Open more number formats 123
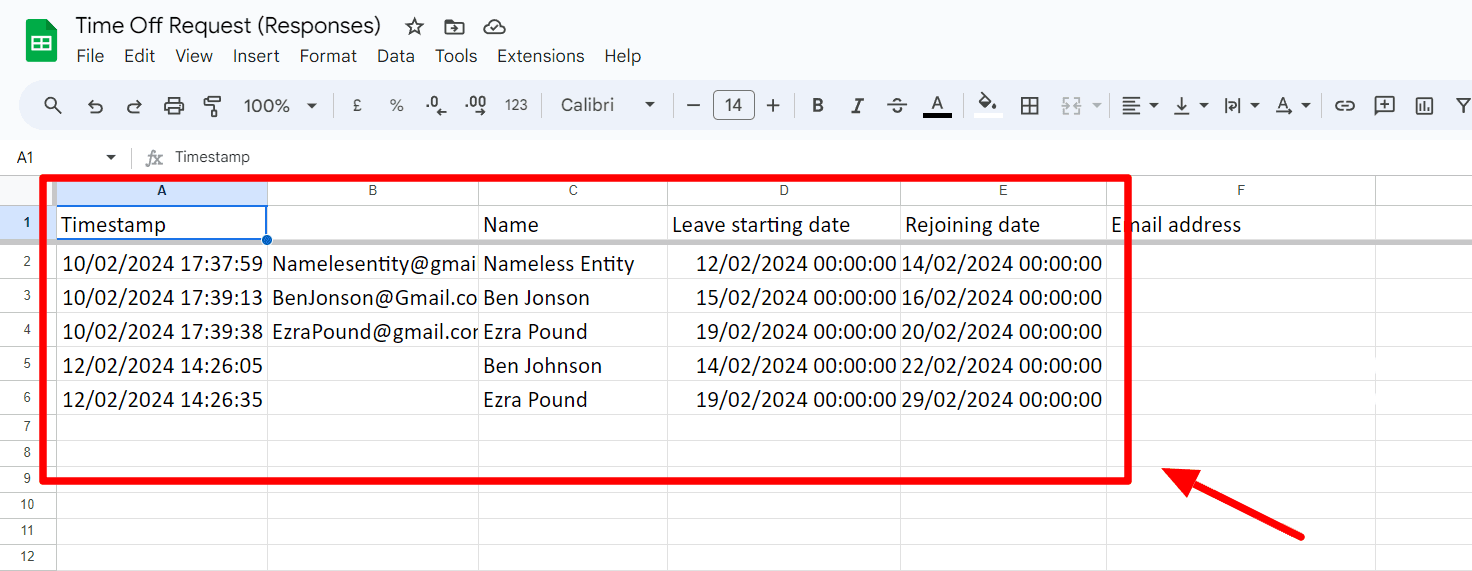 (516, 105)
